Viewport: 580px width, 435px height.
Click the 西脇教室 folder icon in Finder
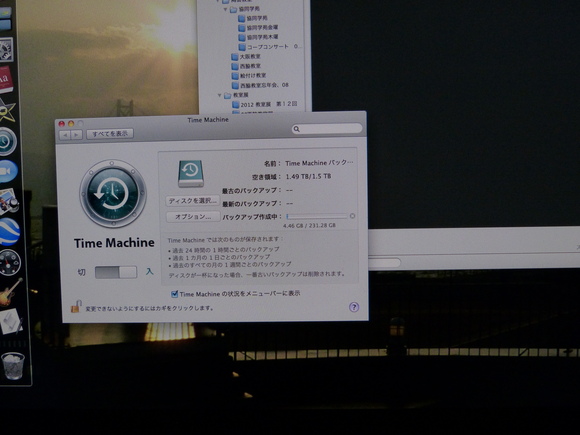(x=235, y=66)
